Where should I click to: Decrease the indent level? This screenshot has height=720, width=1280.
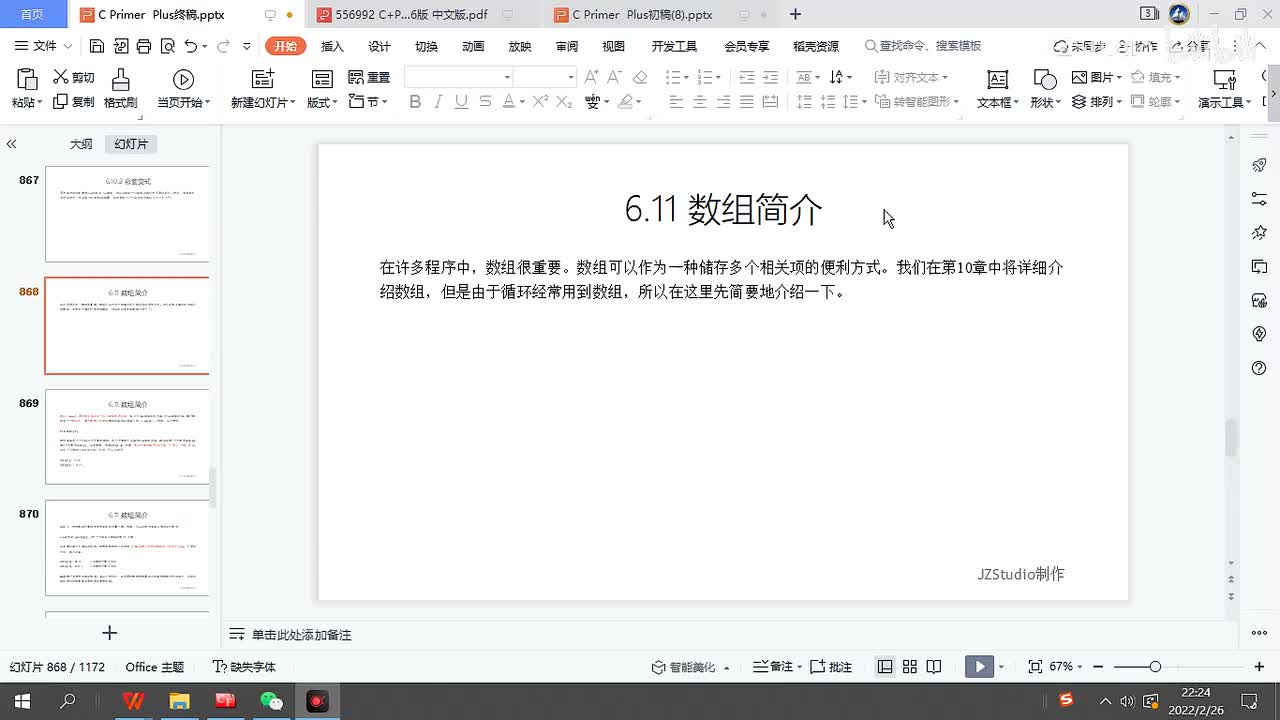pyautogui.click(x=746, y=77)
